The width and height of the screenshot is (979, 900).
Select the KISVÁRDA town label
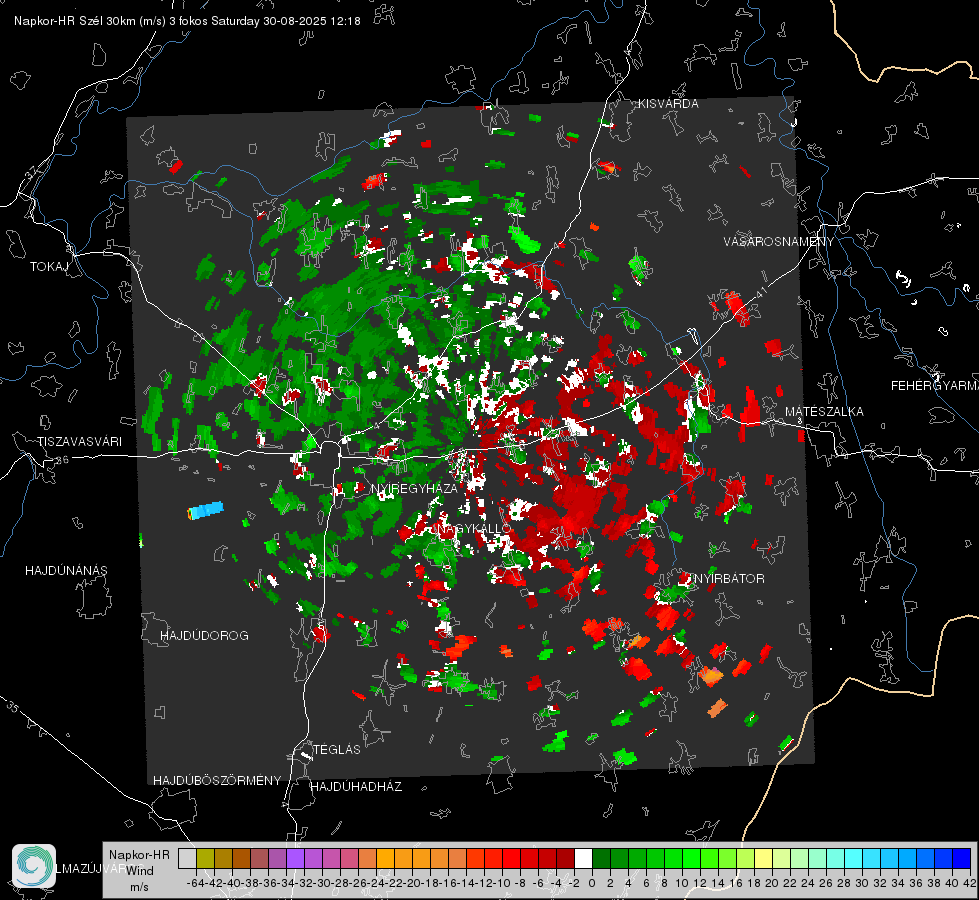(x=668, y=104)
